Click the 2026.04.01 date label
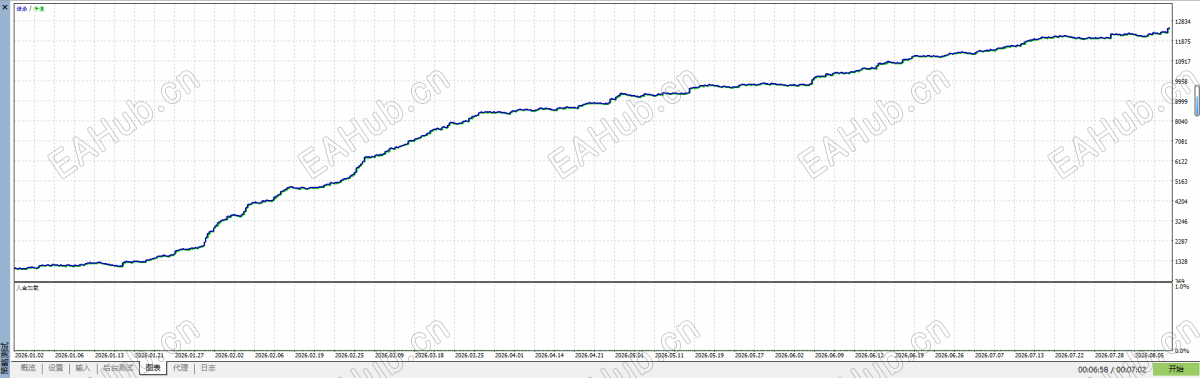1200x378 pixels. pos(510,354)
